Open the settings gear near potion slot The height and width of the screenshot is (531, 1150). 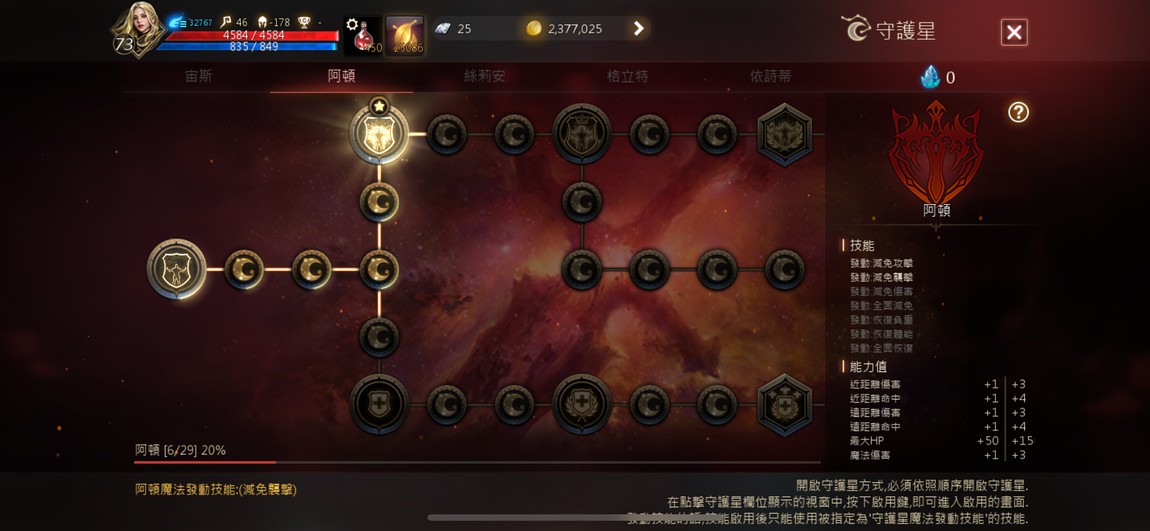pos(352,24)
